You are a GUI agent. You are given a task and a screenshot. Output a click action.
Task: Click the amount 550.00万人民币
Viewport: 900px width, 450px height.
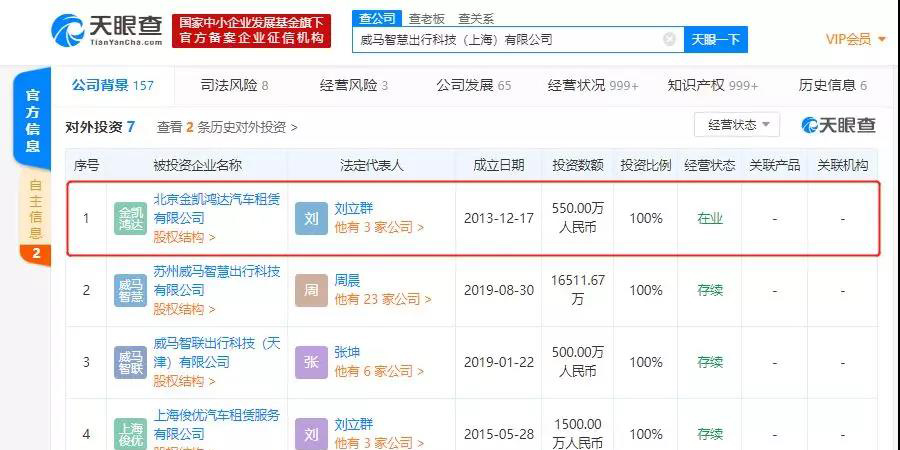577,218
